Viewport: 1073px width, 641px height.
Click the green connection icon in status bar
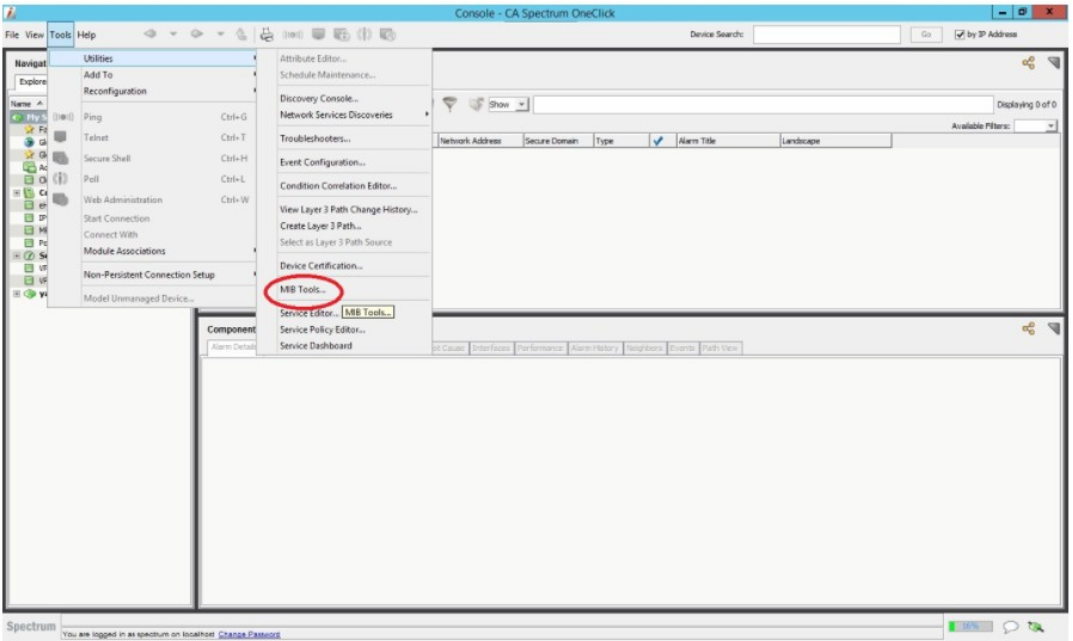1035,627
